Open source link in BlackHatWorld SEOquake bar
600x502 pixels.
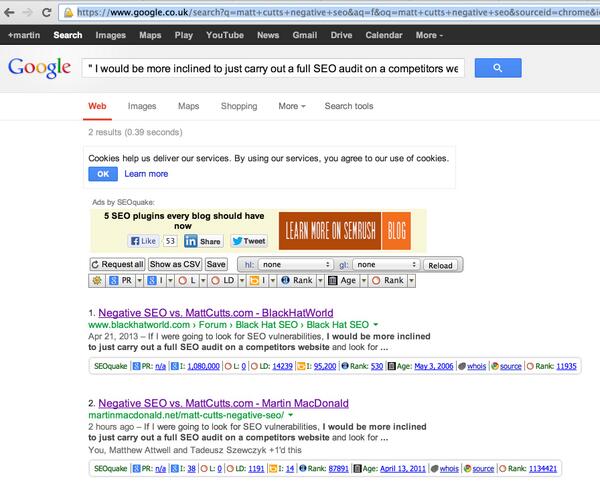[x=510, y=366]
